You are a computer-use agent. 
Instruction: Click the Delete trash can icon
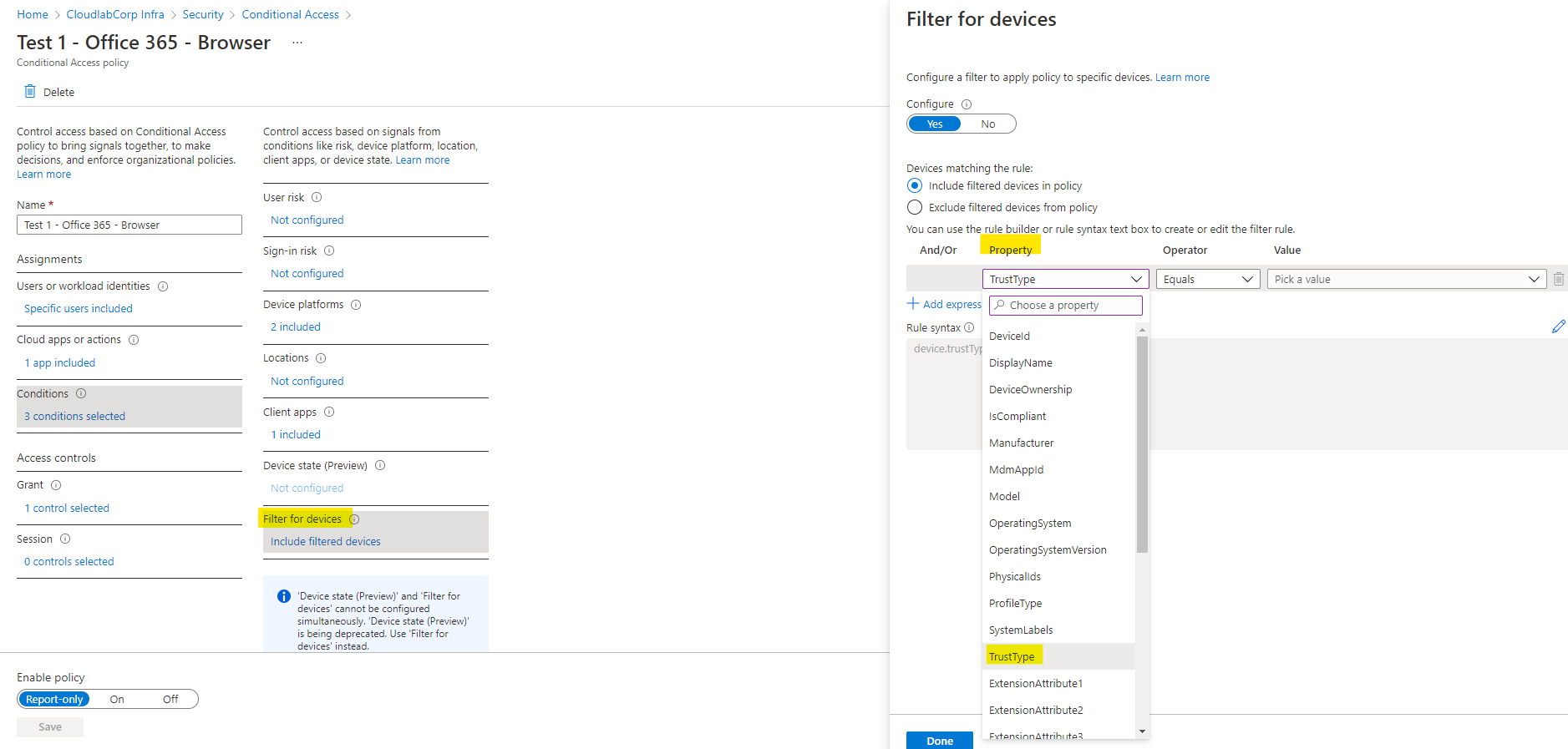pos(30,91)
